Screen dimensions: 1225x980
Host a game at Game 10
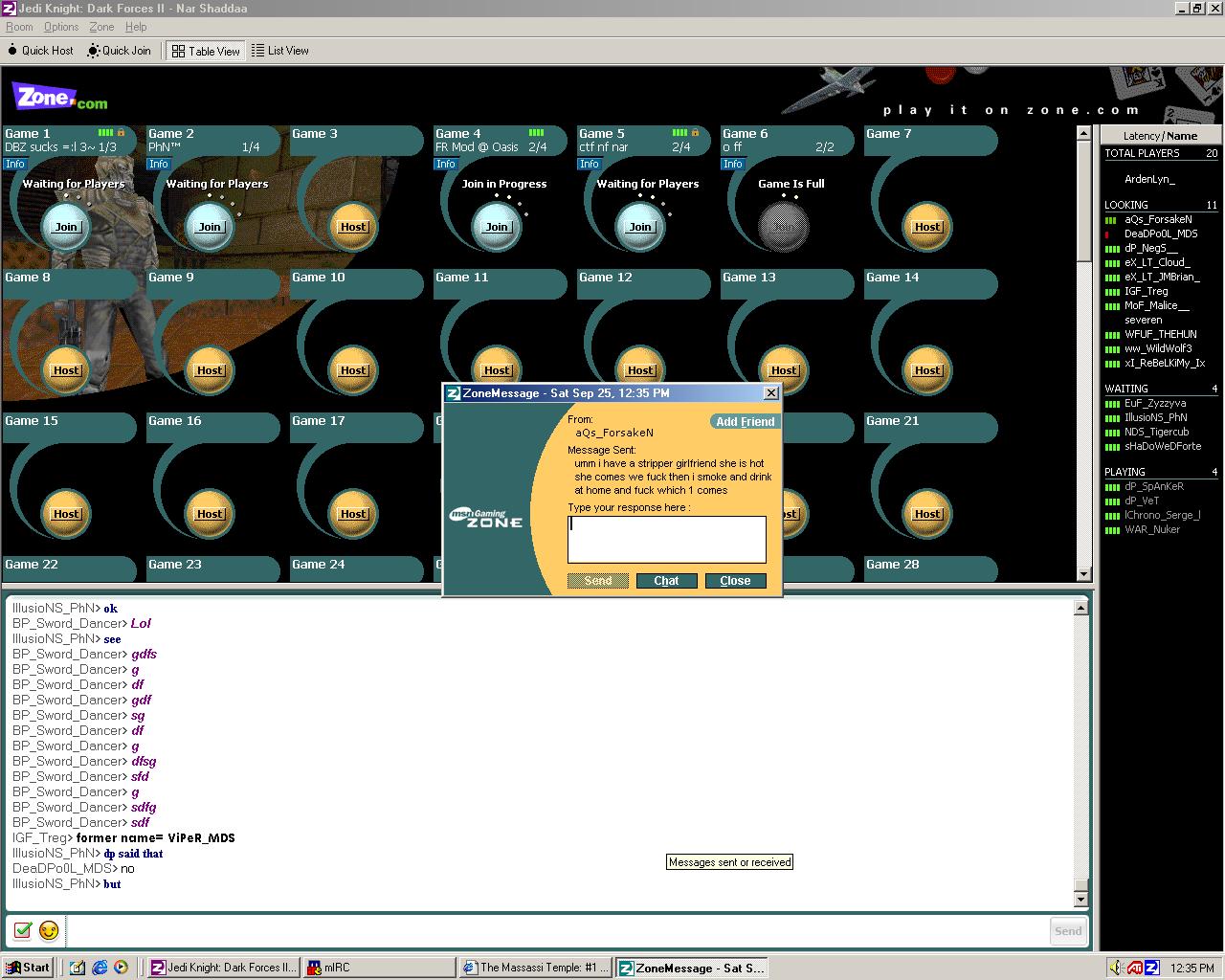tap(353, 370)
